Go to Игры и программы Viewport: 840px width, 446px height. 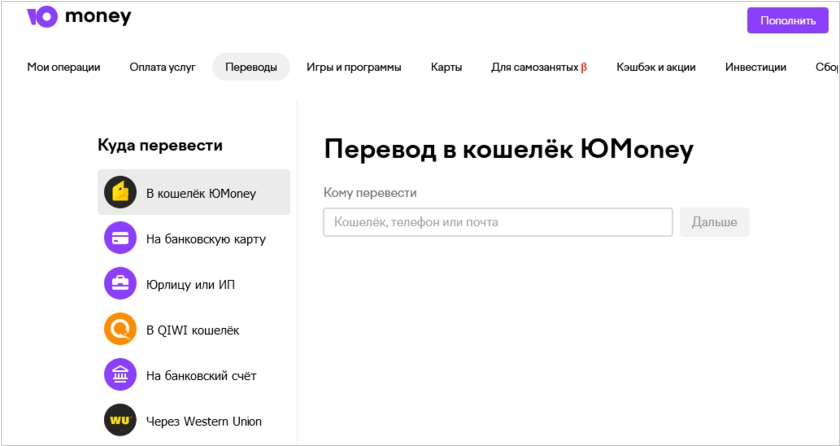(354, 67)
